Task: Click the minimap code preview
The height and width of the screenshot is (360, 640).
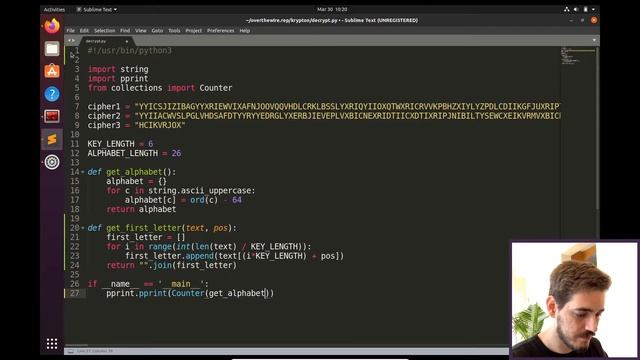Action: 578,56
